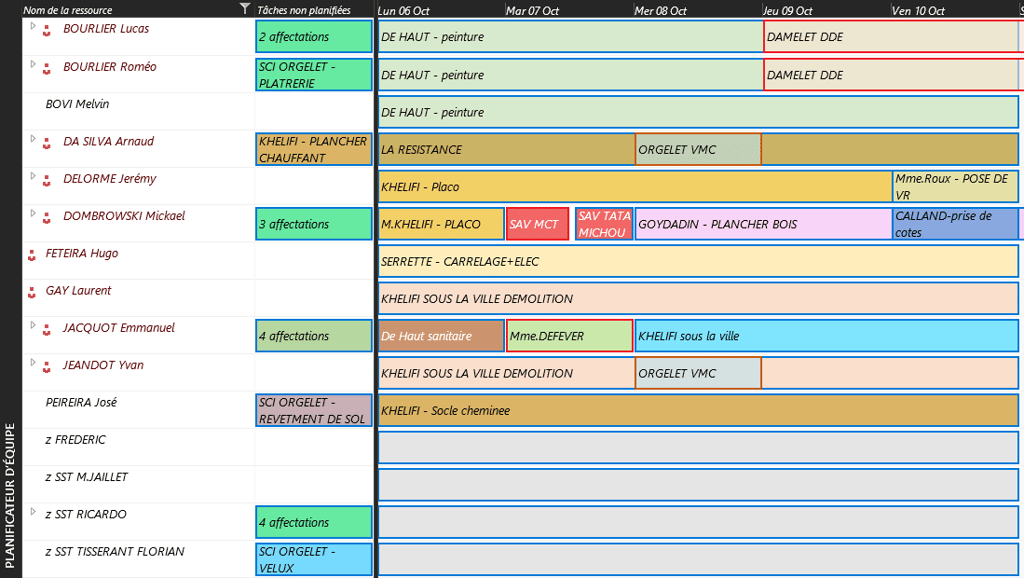Select the Mme.DEFEVER task
Image resolution: width=1024 pixels, height=578 pixels.
[569, 336]
